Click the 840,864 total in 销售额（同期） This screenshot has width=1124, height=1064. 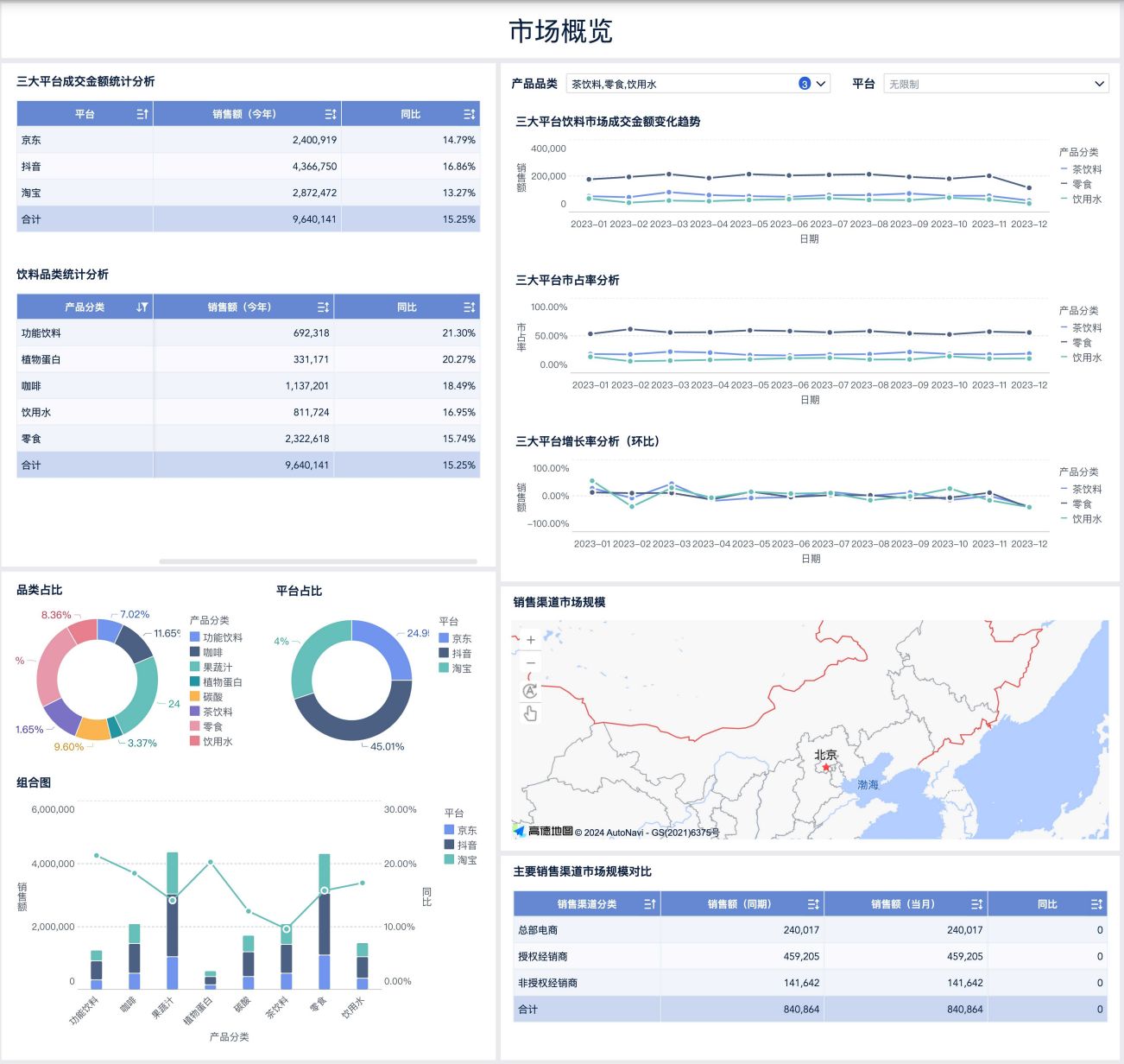pos(801,1010)
